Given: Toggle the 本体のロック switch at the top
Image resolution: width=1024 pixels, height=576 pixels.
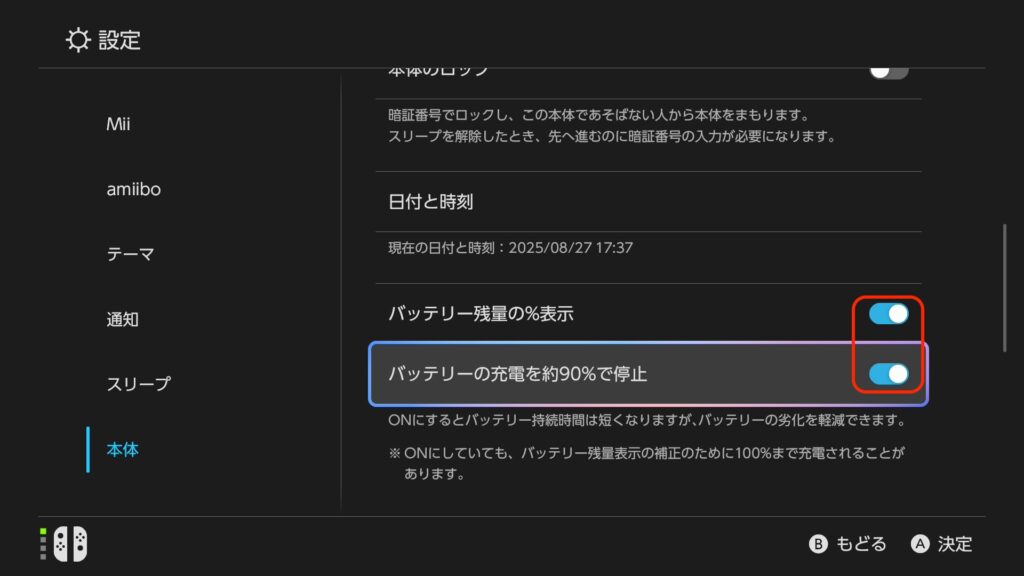Looking at the screenshot, I should pos(888,71).
